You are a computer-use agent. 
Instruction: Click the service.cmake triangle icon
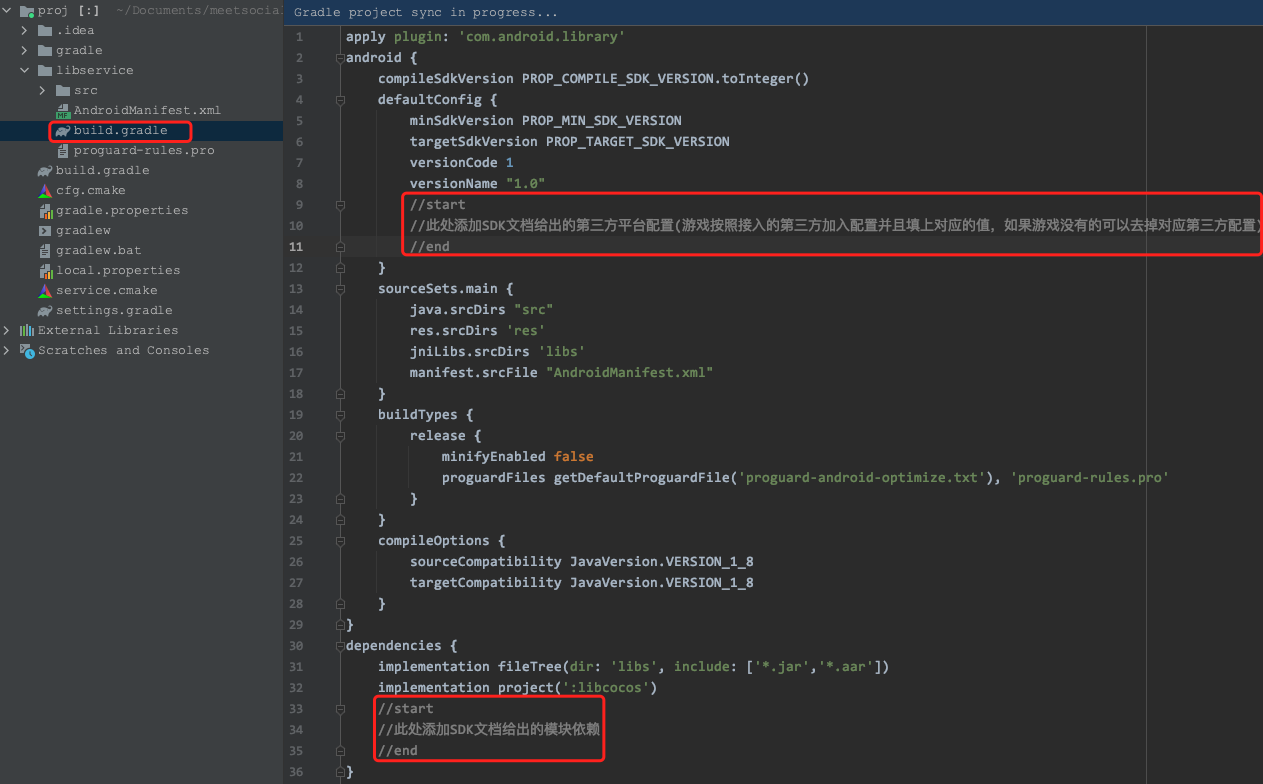45,290
